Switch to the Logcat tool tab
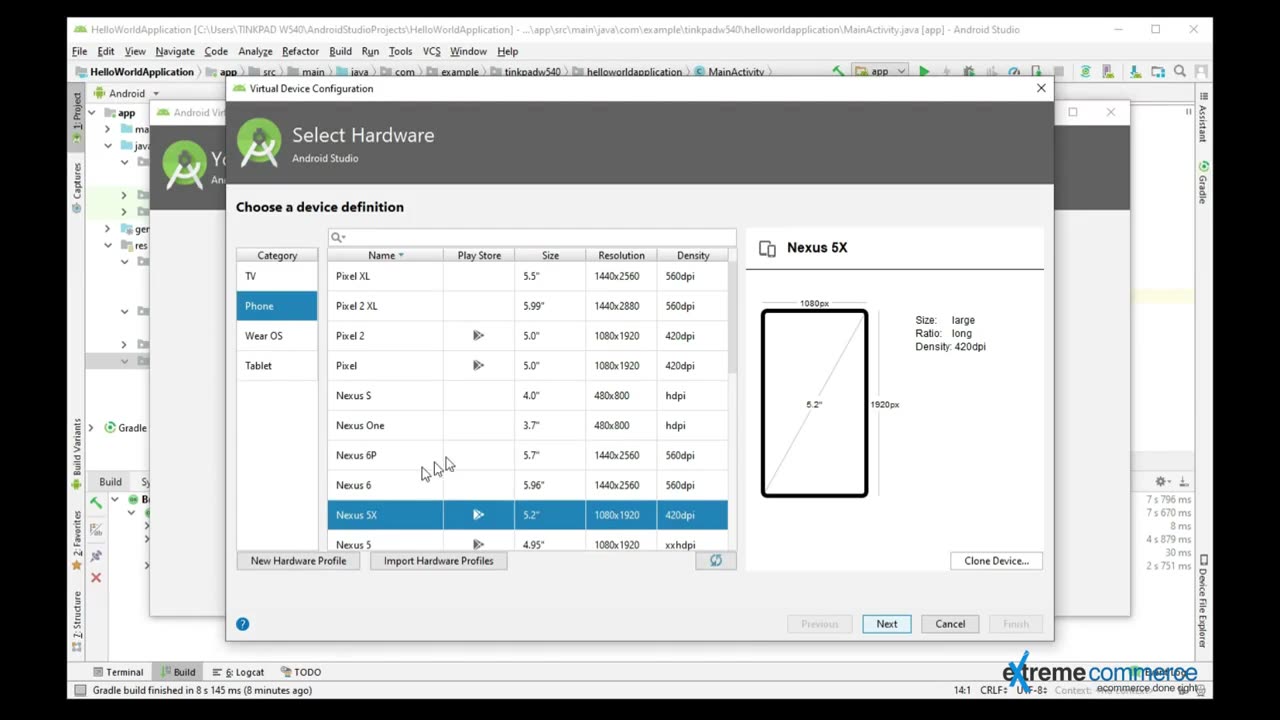The image size is (1280, 720). tap(238, 672)
